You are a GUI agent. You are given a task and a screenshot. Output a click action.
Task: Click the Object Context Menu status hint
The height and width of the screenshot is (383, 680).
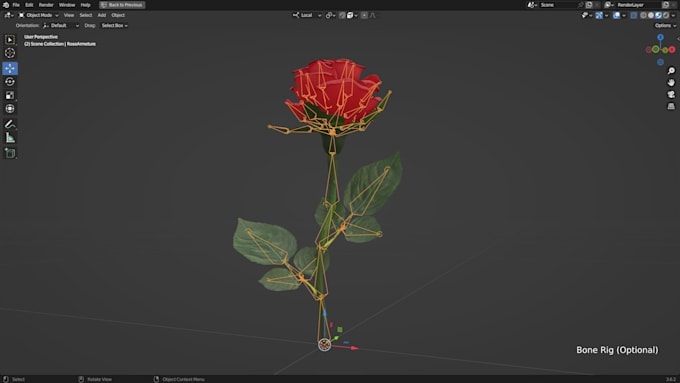(183, 379)
